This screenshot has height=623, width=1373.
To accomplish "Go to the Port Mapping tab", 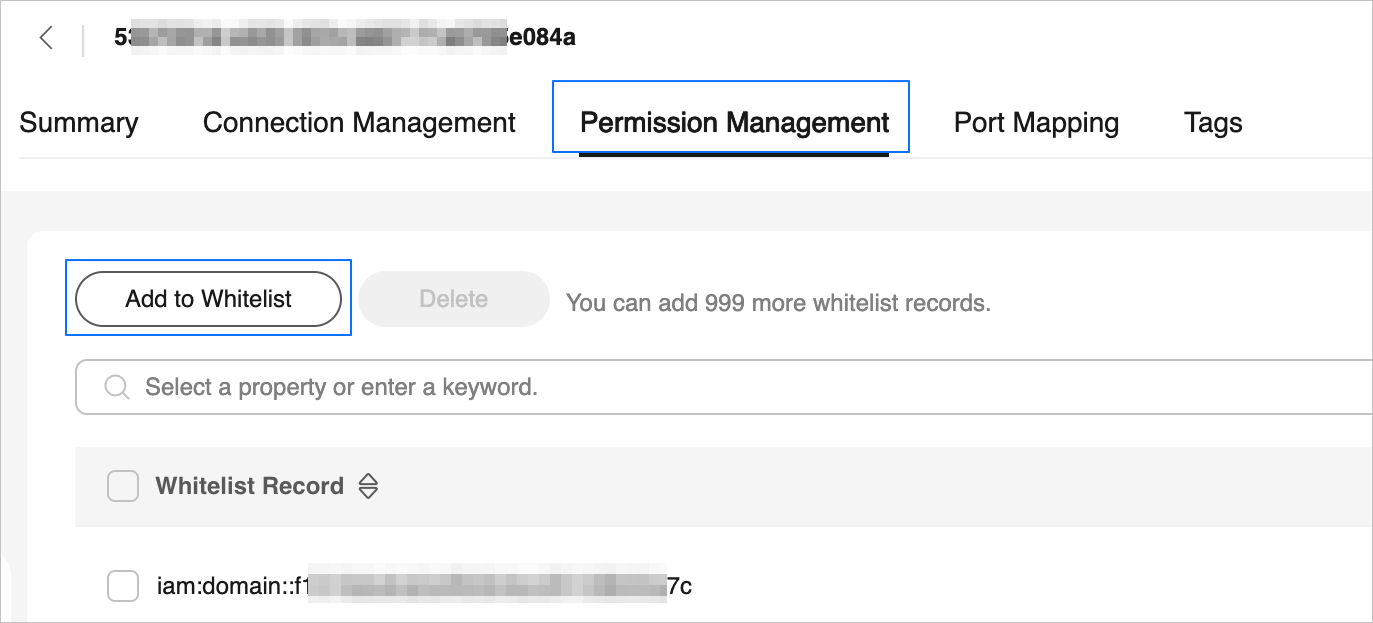I will point(1036,123).
